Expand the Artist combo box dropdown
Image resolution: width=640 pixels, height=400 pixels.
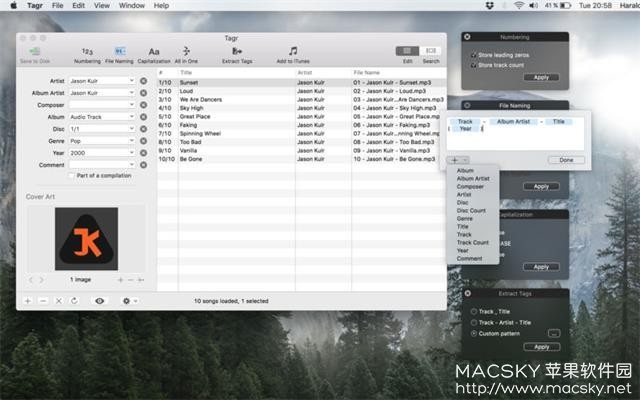(x=131, y=81)
